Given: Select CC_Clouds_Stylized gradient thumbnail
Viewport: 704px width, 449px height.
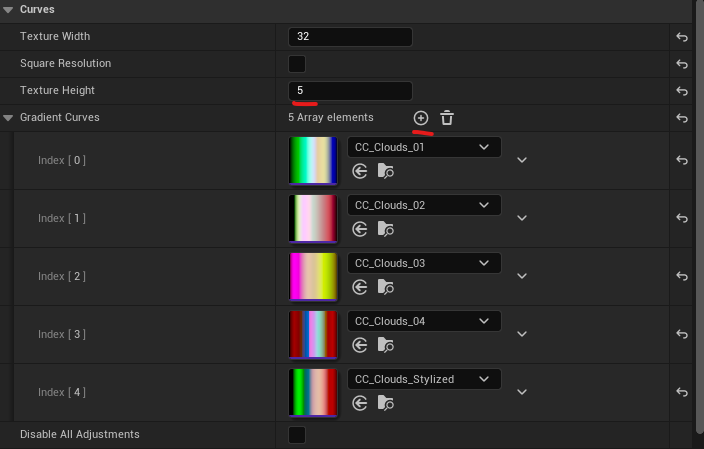Looking at the screenshot, I should [x=313, y=392].
